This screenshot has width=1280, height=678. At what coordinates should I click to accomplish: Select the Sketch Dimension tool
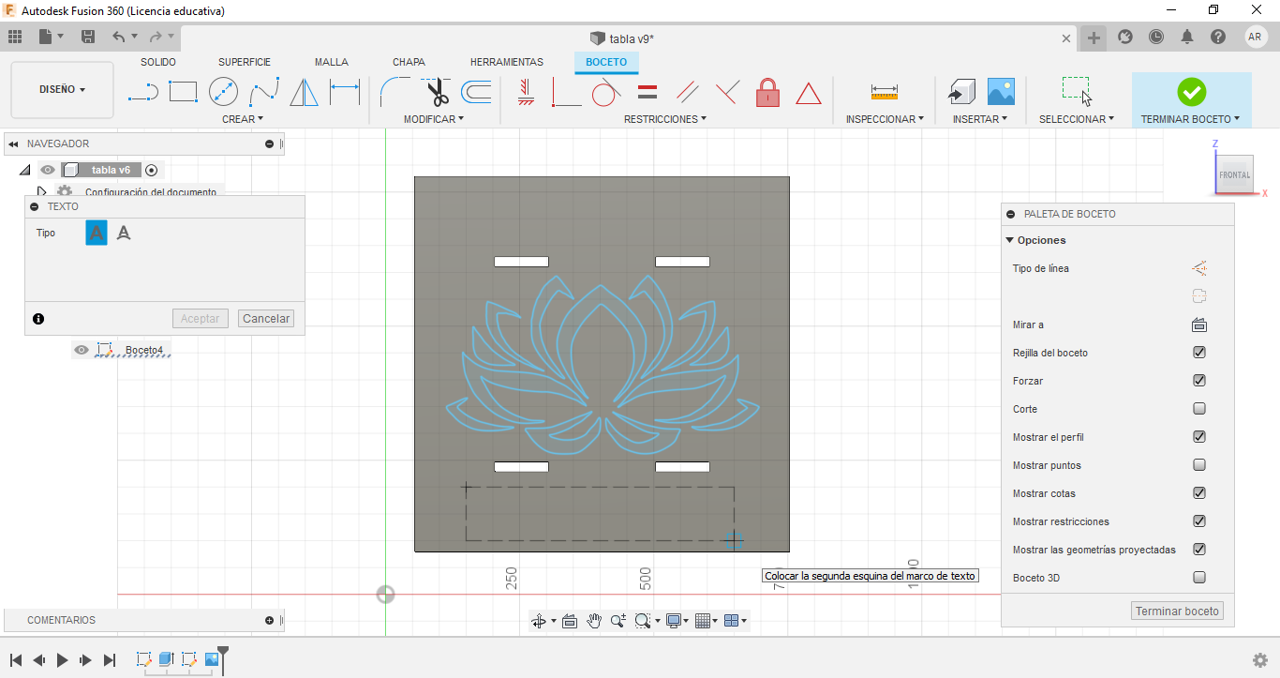tap(345, 93)
